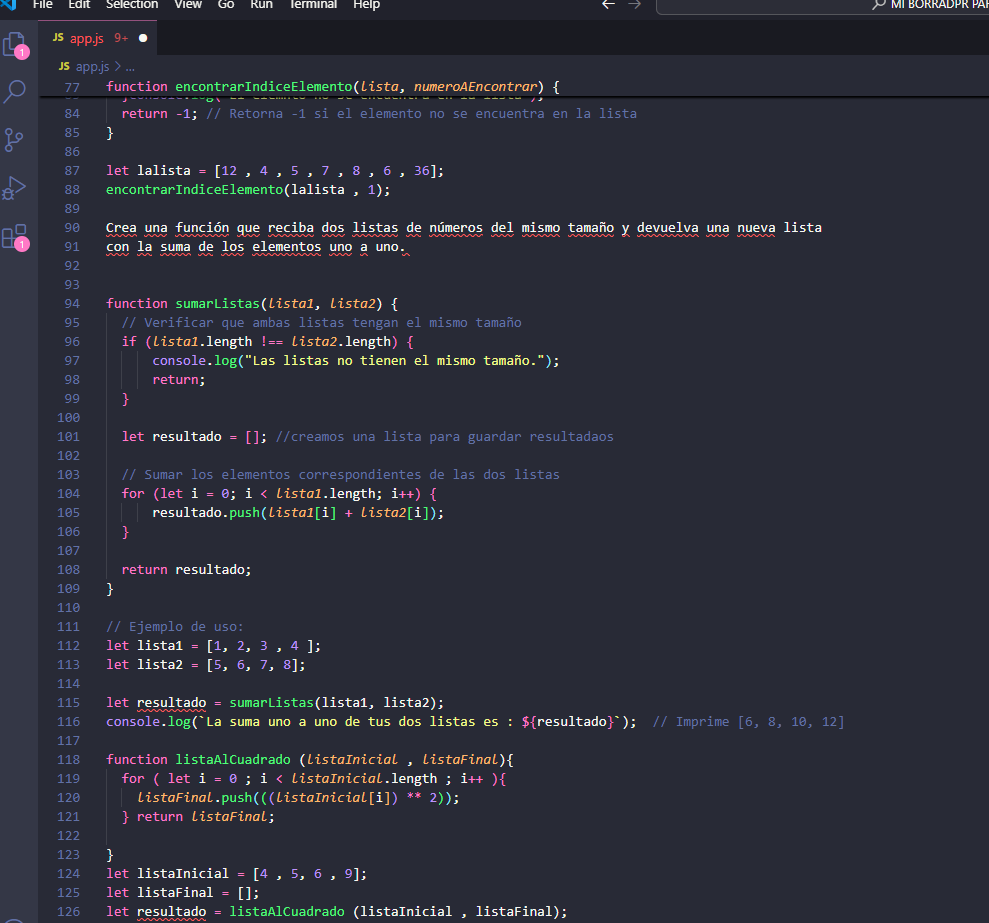Click the app.js breadcrumb item
Image resolution: width=989 pixels, height=923 pixels.
pos(92,66)
